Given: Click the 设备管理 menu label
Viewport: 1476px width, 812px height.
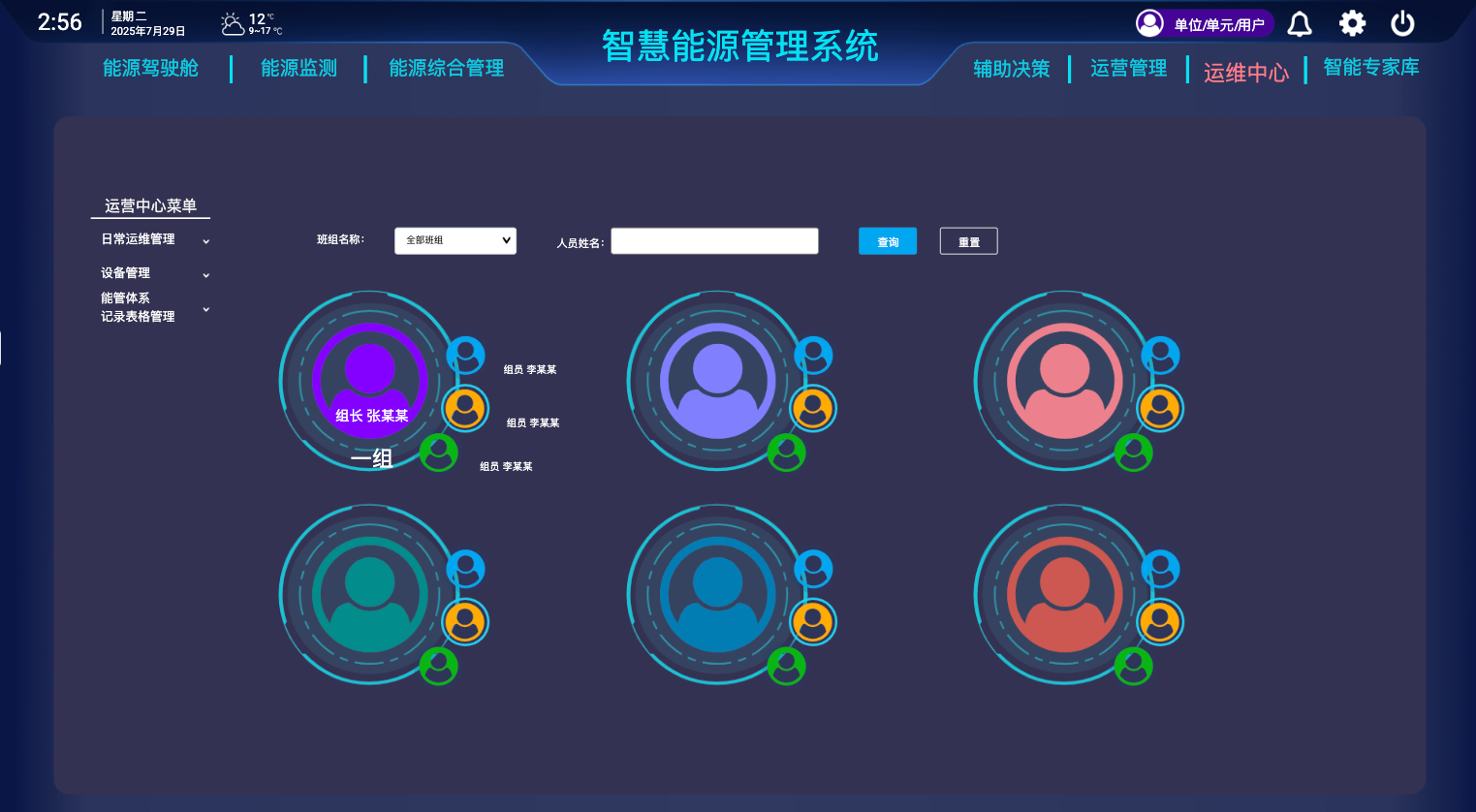Looking at the screenshot, I should coord(125,273).
